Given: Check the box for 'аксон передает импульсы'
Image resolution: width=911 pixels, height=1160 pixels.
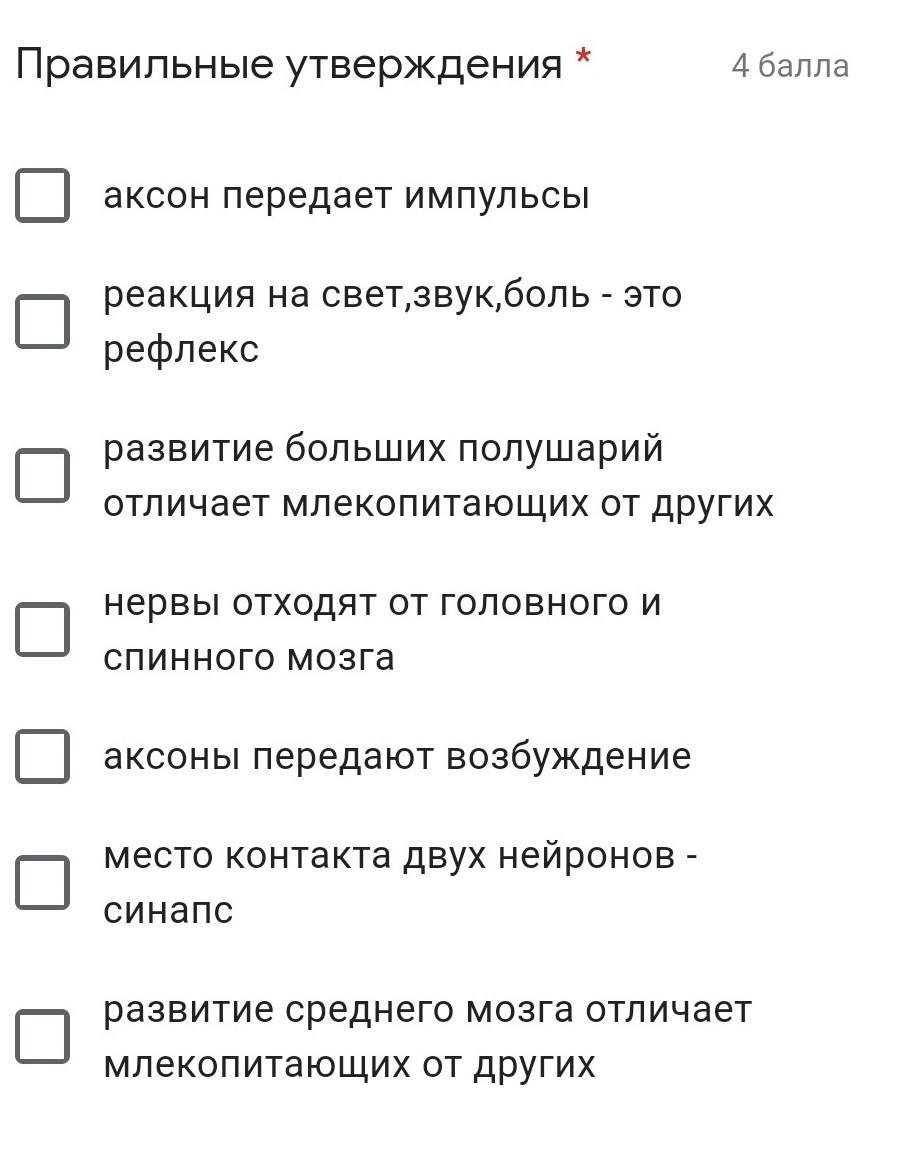Looking at the screenshot, I should tap(42, 195).
